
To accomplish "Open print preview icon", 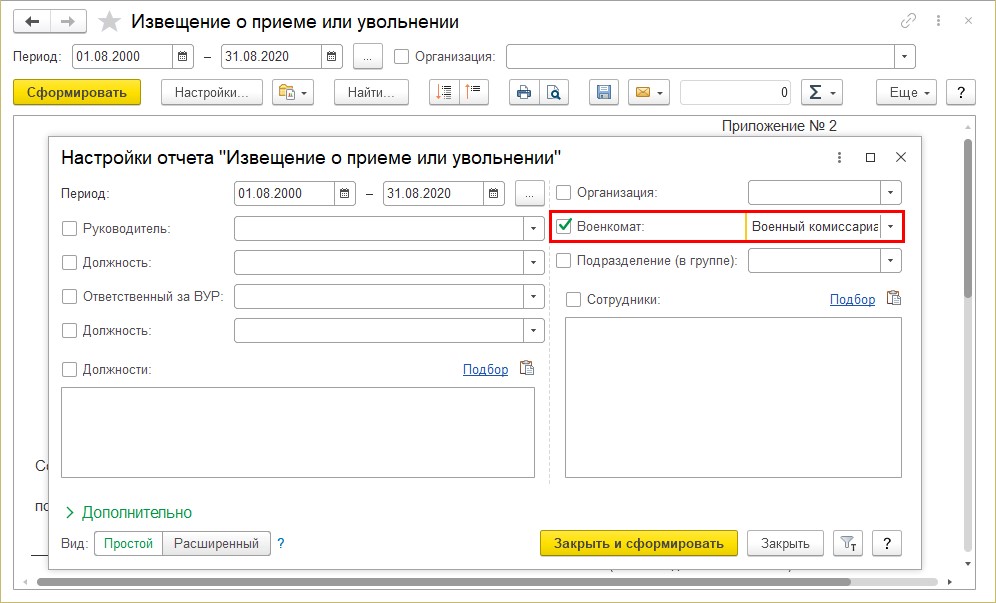I will (554, 93).
